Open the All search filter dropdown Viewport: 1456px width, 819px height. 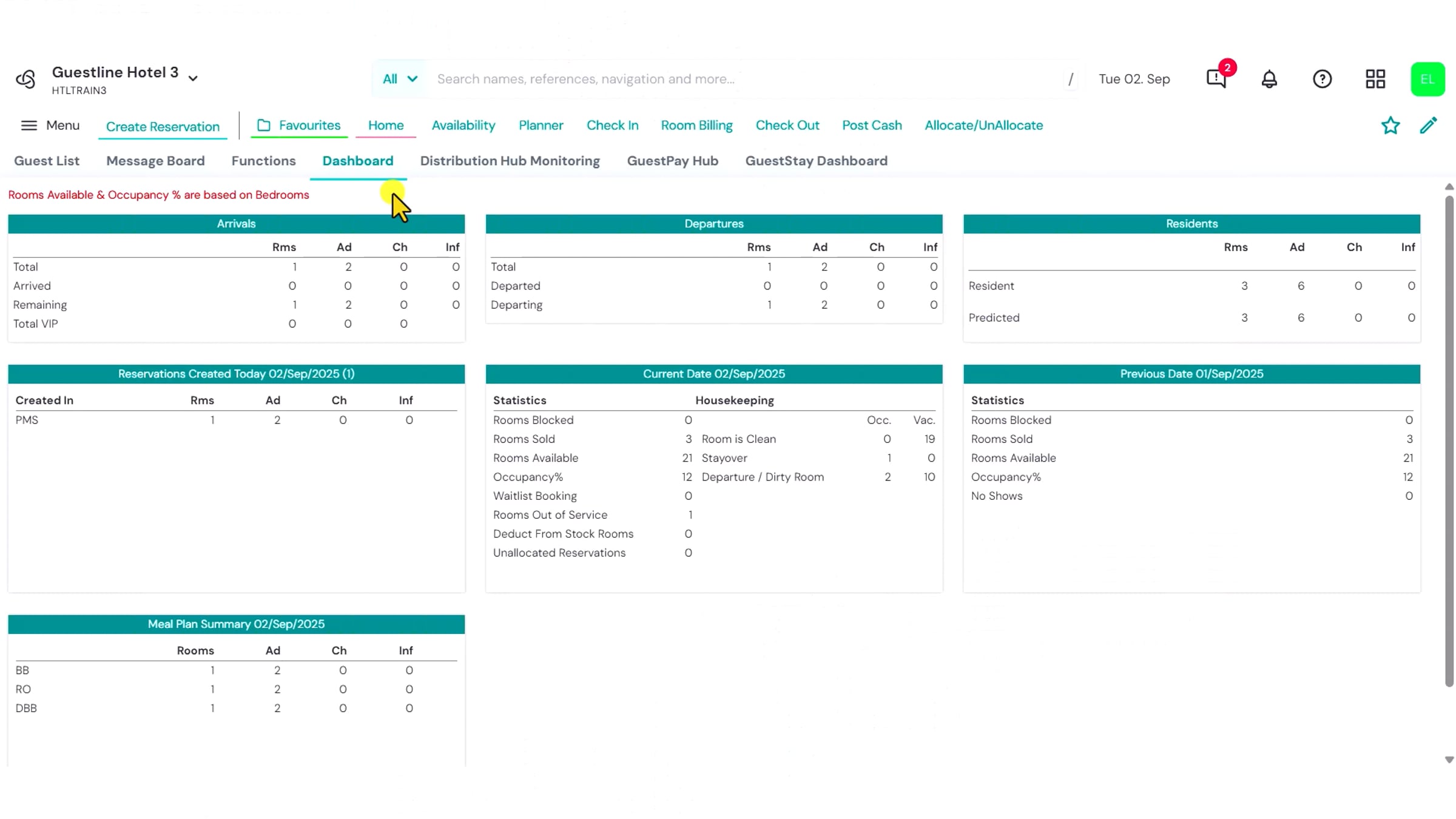tap(400, 79)
